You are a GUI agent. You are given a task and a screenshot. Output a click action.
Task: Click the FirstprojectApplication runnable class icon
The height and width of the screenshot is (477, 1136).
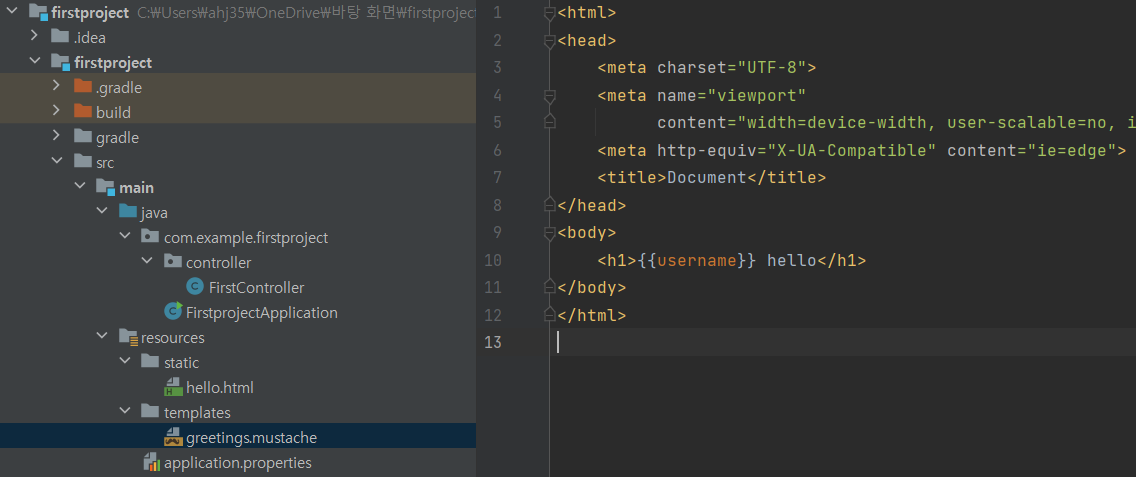(172, 312)
